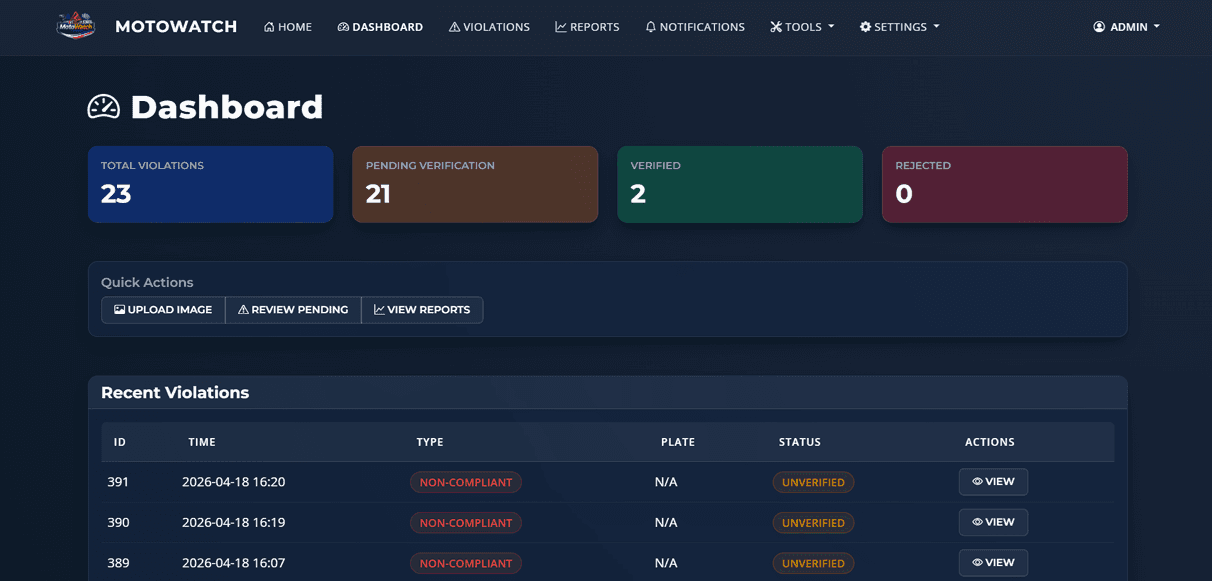The image size is (1212, 581).
Task: Open the Pending Verification card
Action: click(475, 185)
